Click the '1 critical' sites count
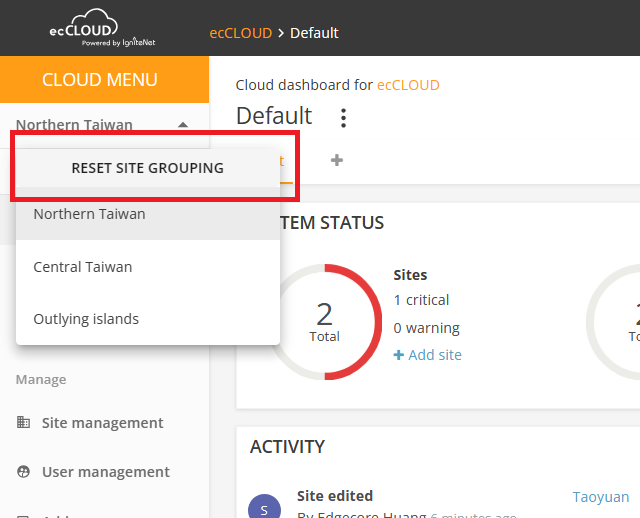640x518 pixels. click(421, 300)
